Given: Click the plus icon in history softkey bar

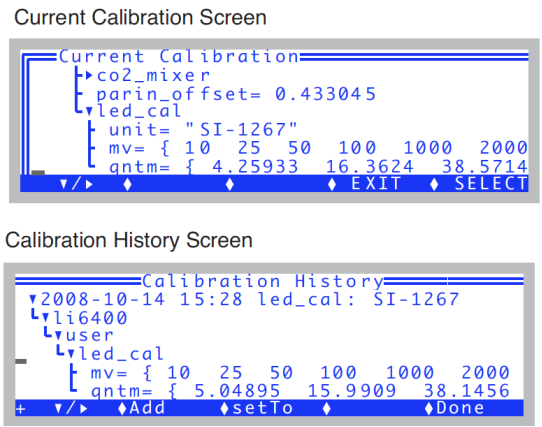Looking at the screenshot, I should [x=21, y=409].
